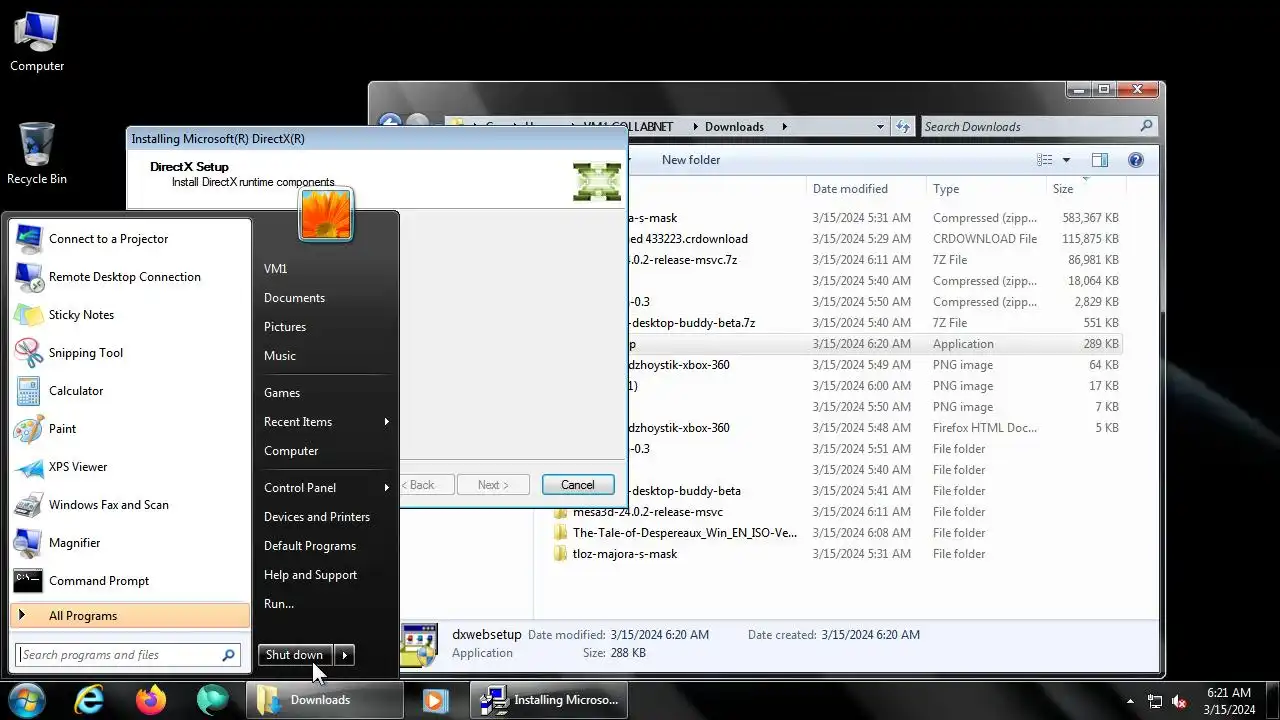Sort by Date modified column header
This screenshot has width=1280, height=720.
point(850,189)
